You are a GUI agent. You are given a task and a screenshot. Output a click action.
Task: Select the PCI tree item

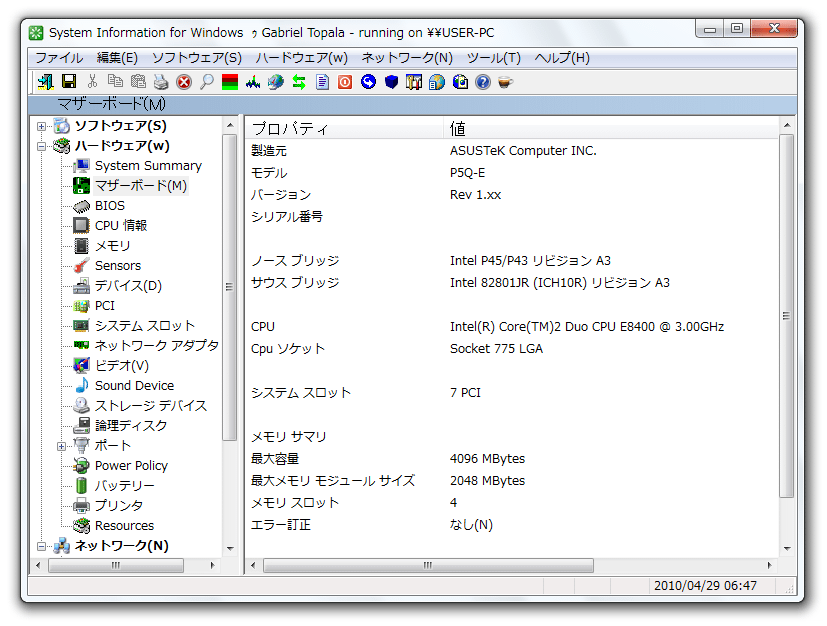point(104,305)
